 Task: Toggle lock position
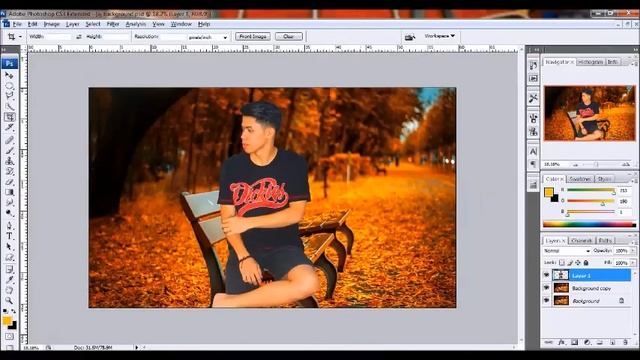(x=578, y=262)
